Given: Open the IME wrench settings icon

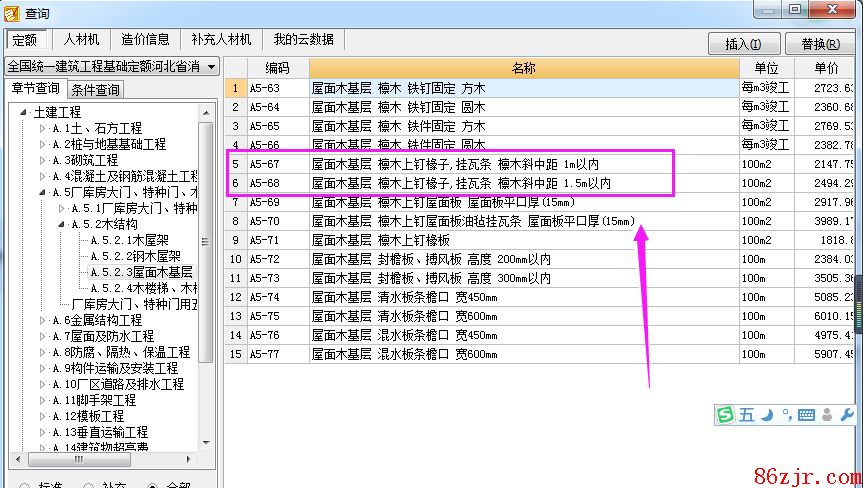Looking at the screenshot, I should coord(846,415).
